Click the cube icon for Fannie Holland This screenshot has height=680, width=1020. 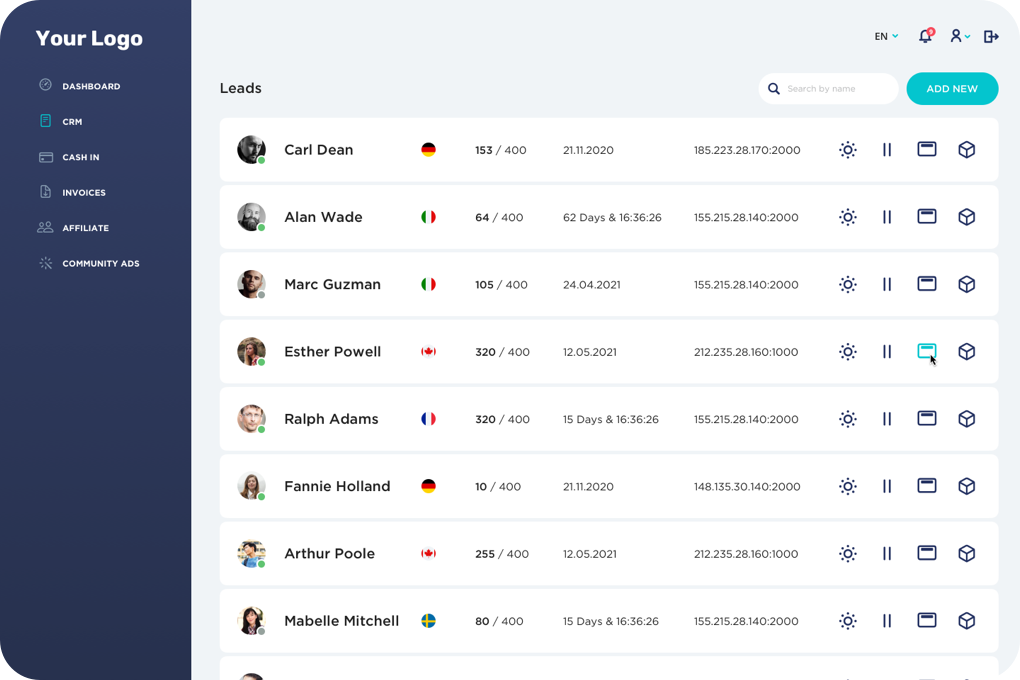coord(967,486)
